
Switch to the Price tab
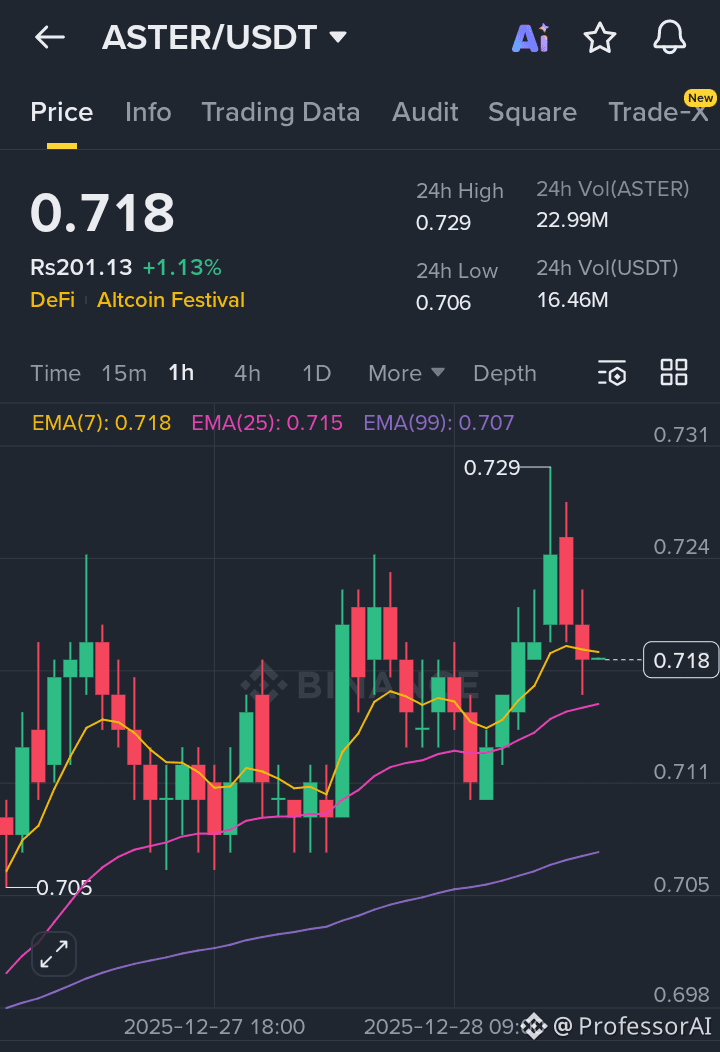click(x=62, y=112)
